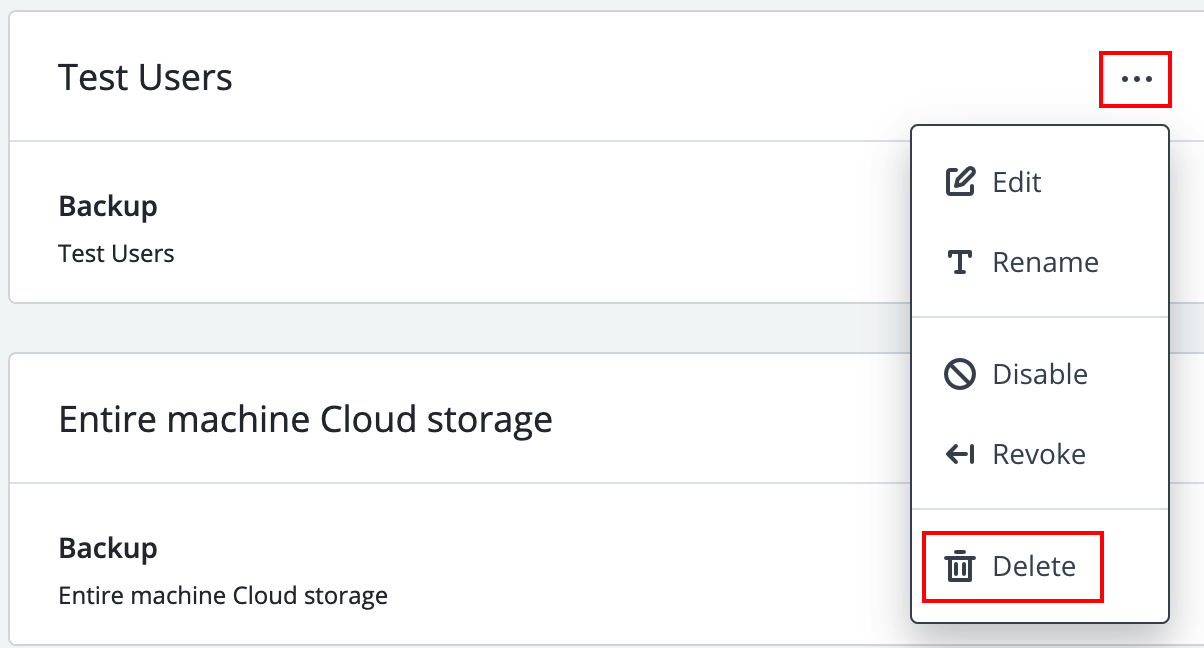Select the pencil icon next to Edit
The width and height of the screenshot is (1204, 648).
[960, 181]
